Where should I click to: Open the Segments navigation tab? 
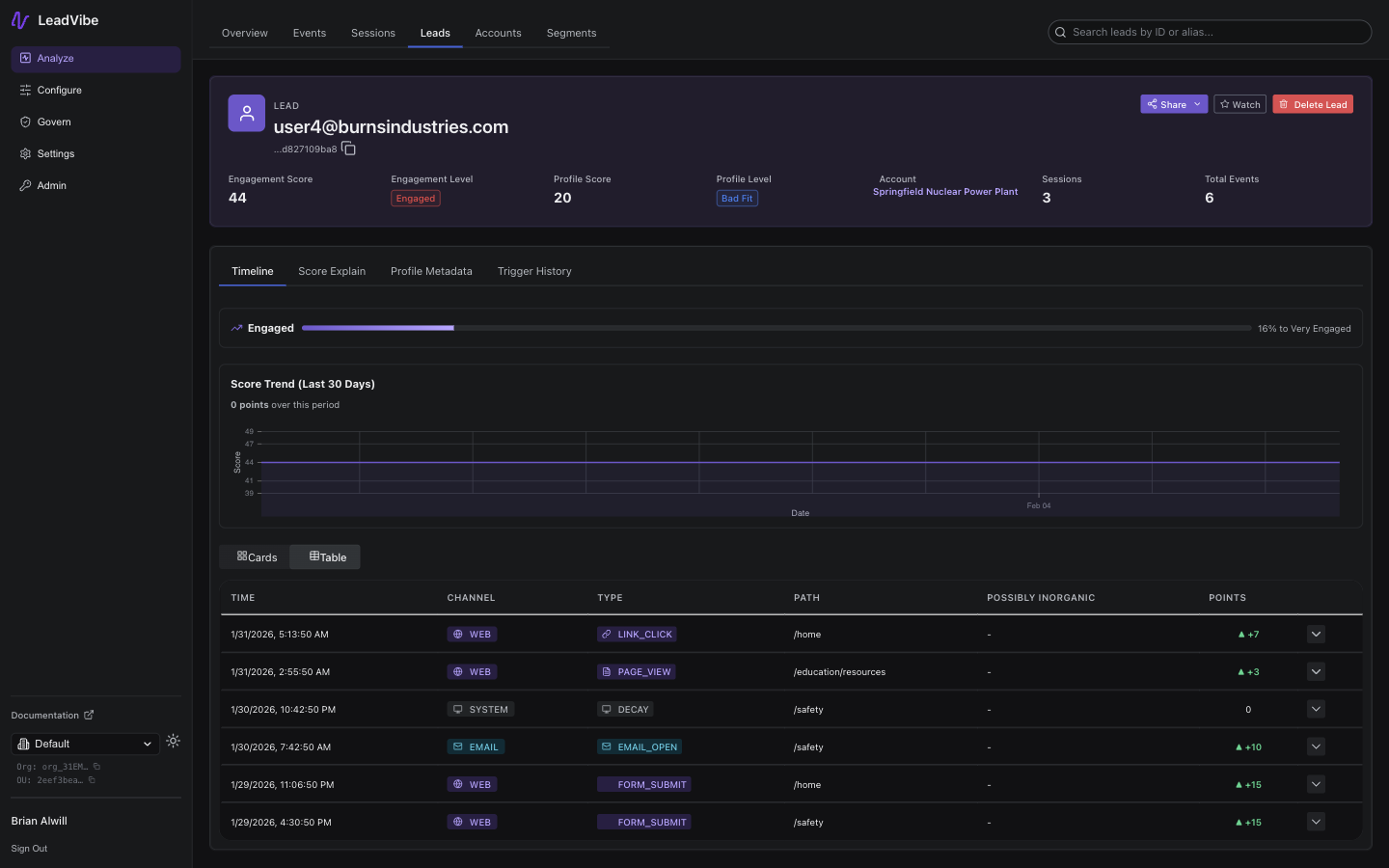(x=571, y=32)
